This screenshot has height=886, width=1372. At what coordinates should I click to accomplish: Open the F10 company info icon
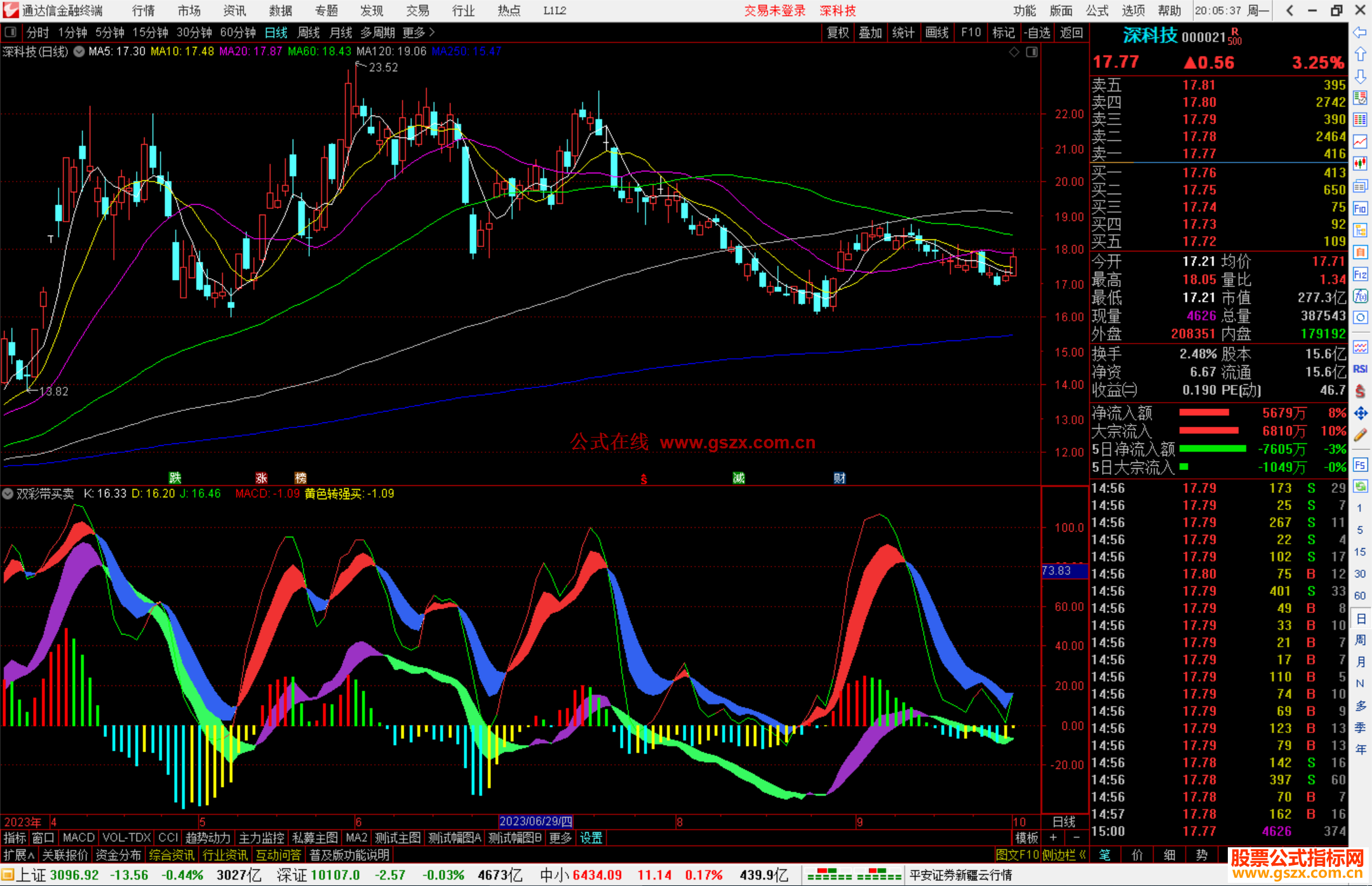pos(1360,208)
